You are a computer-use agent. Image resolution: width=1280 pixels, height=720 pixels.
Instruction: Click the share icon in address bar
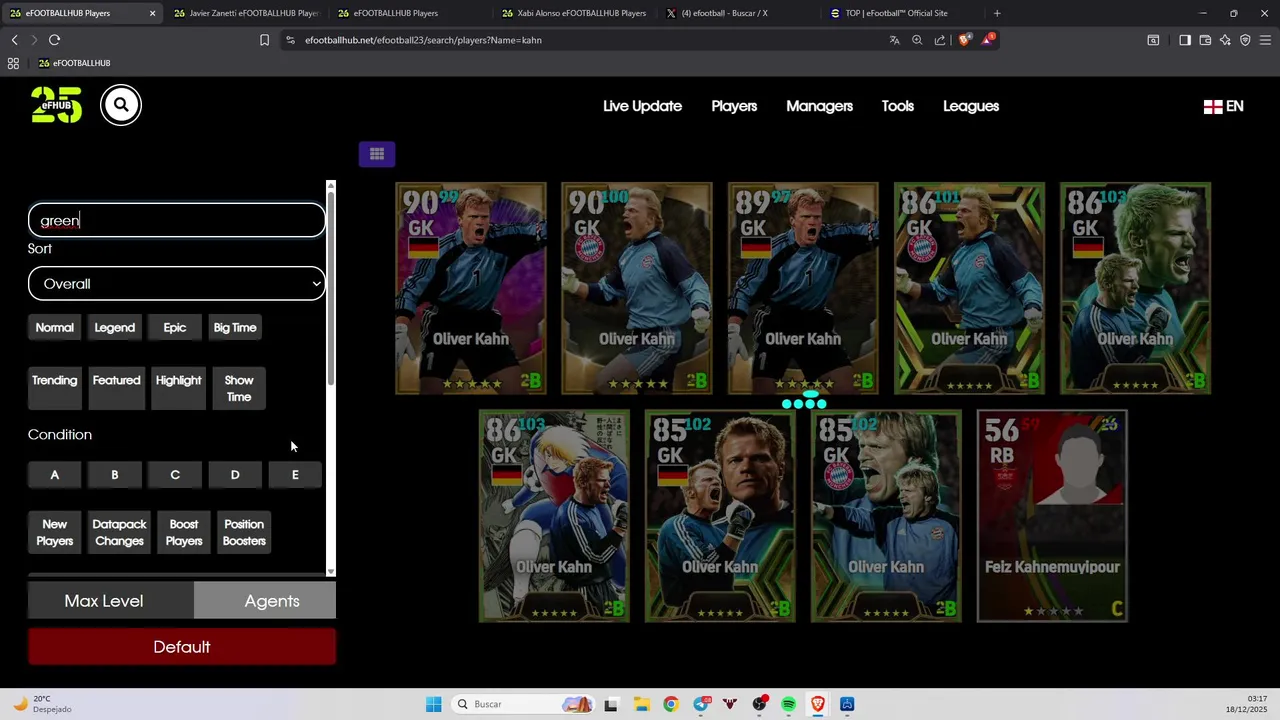click(940, 40)
